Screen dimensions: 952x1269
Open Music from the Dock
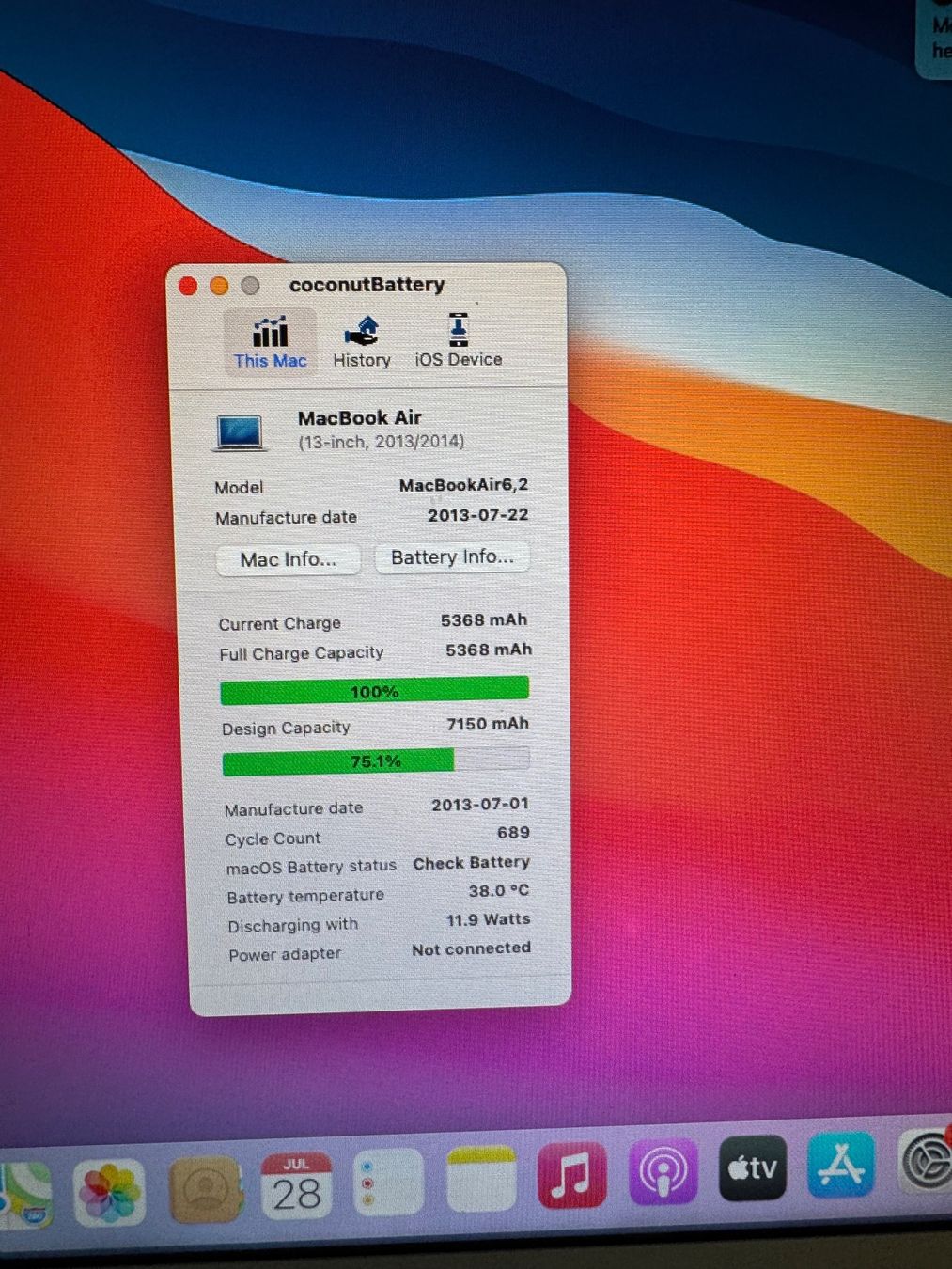point(571,1174)
